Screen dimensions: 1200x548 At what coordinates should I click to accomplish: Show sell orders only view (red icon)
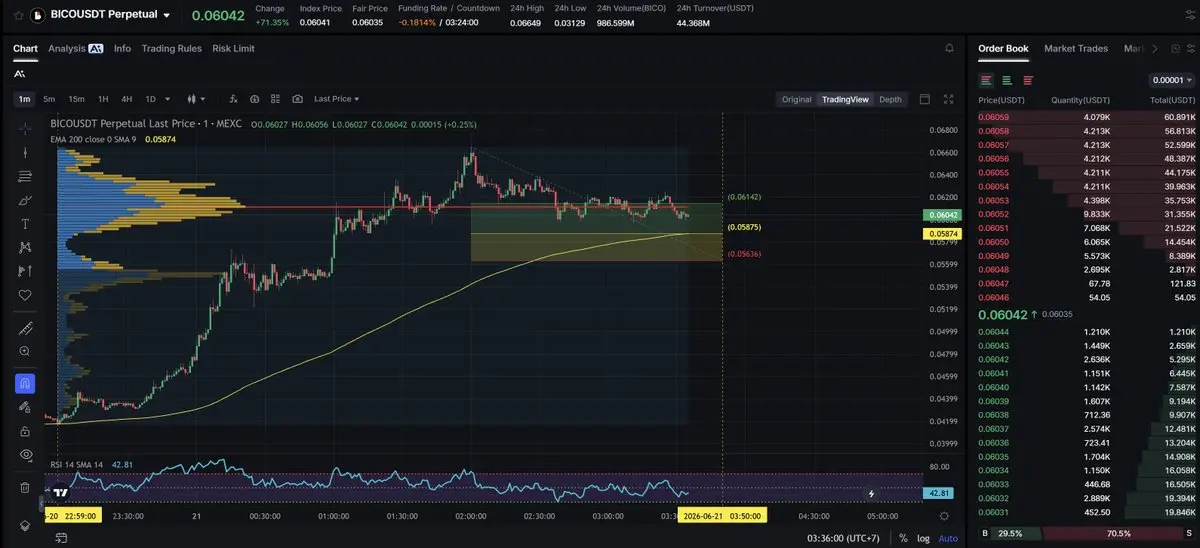coord(1028,80)
